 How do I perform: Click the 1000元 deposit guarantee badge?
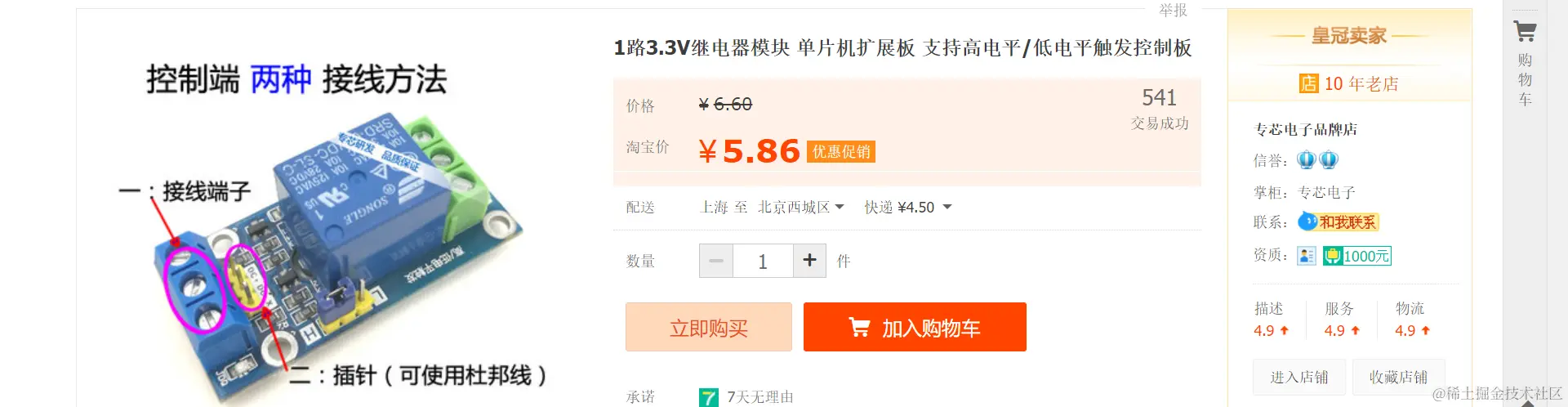point(1357,256)
